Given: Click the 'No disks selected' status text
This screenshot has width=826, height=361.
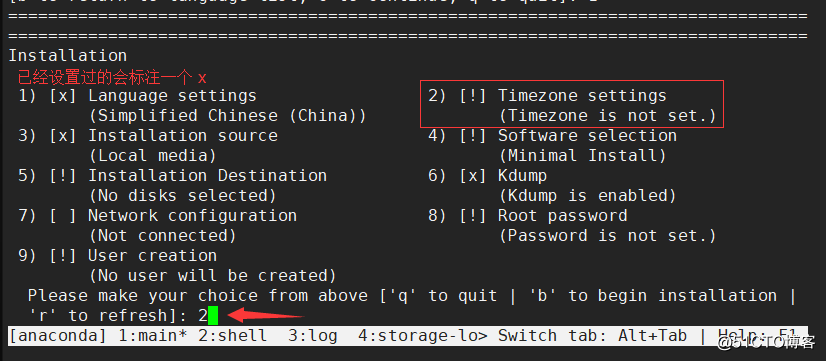Looking at the screenshot, I should (182, 196).
